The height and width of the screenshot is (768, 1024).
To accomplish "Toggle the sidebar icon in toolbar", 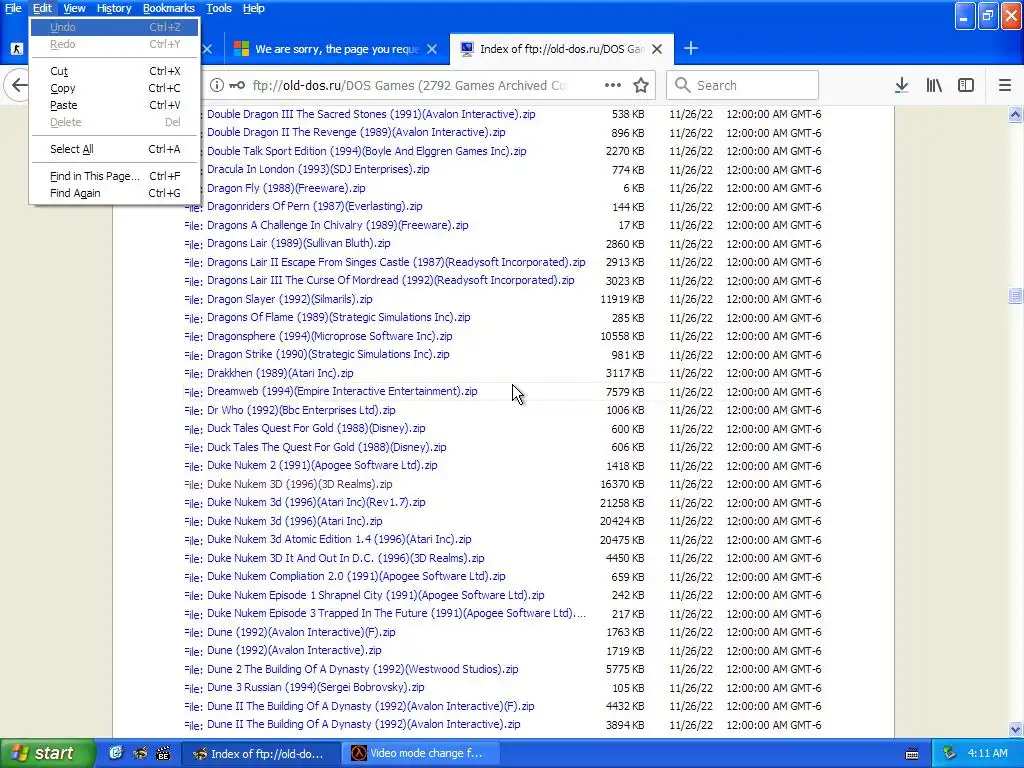I will (x=966, y=86).
